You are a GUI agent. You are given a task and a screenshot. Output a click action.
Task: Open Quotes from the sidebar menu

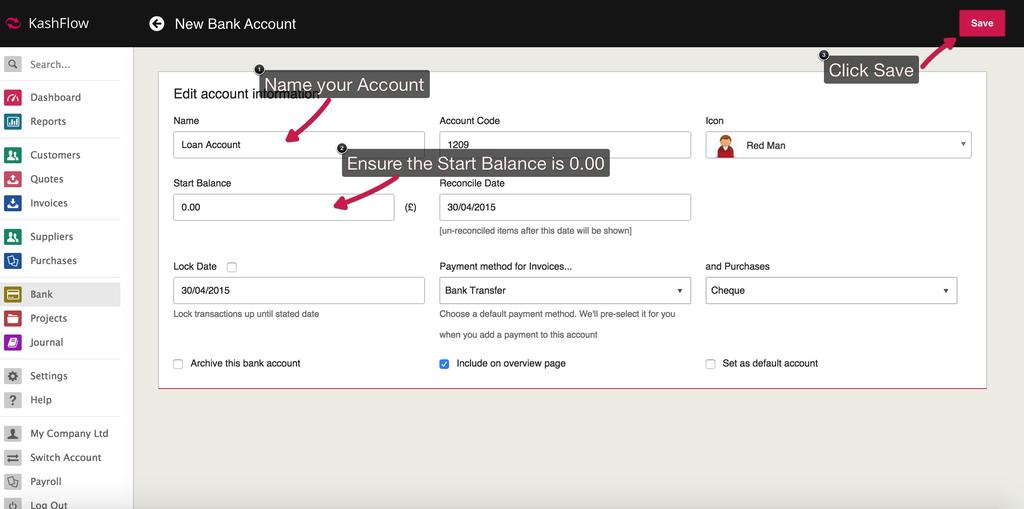click(x=46, y=179)
